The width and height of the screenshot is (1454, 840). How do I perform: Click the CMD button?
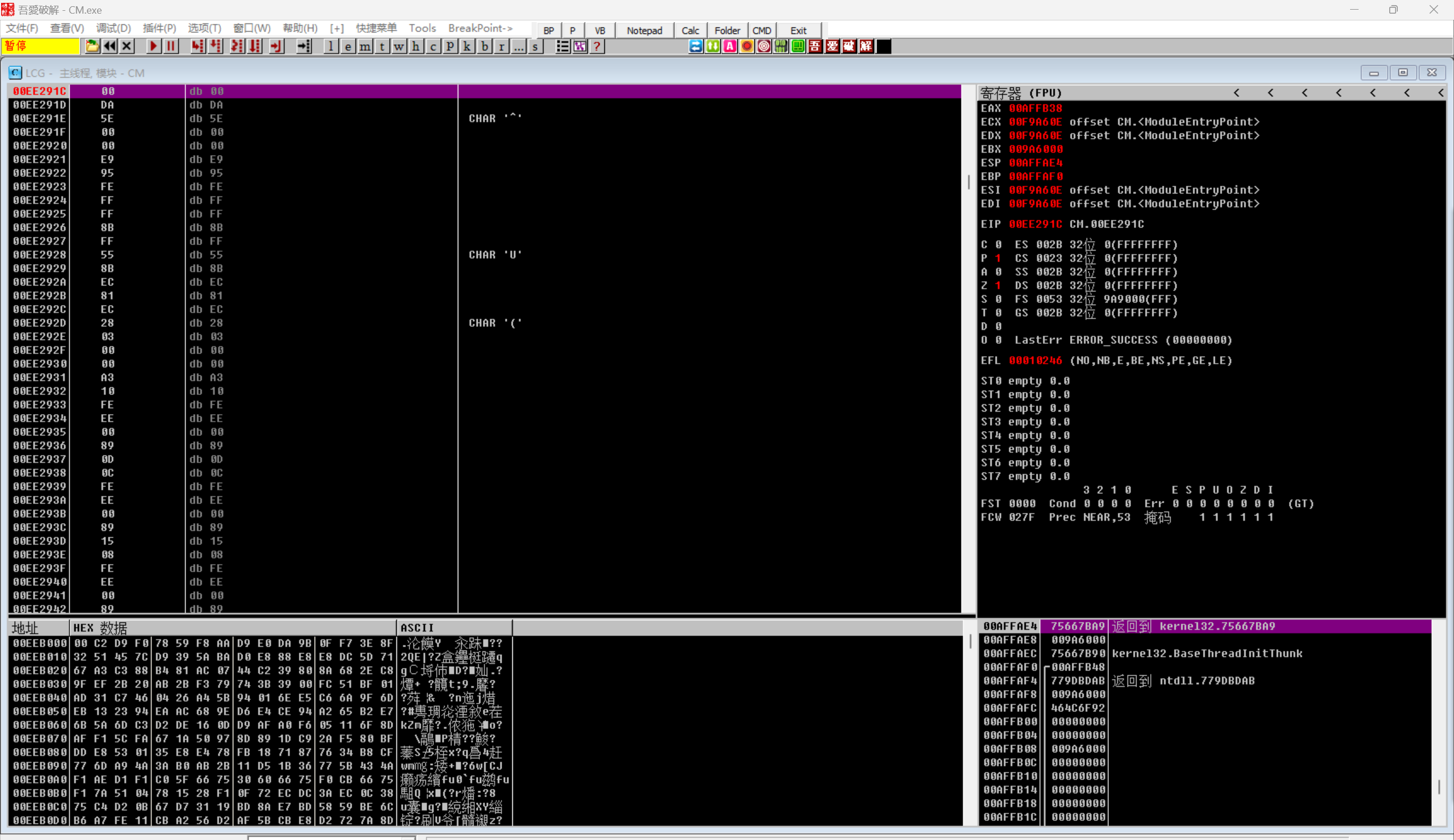click(x=761, y=31)
